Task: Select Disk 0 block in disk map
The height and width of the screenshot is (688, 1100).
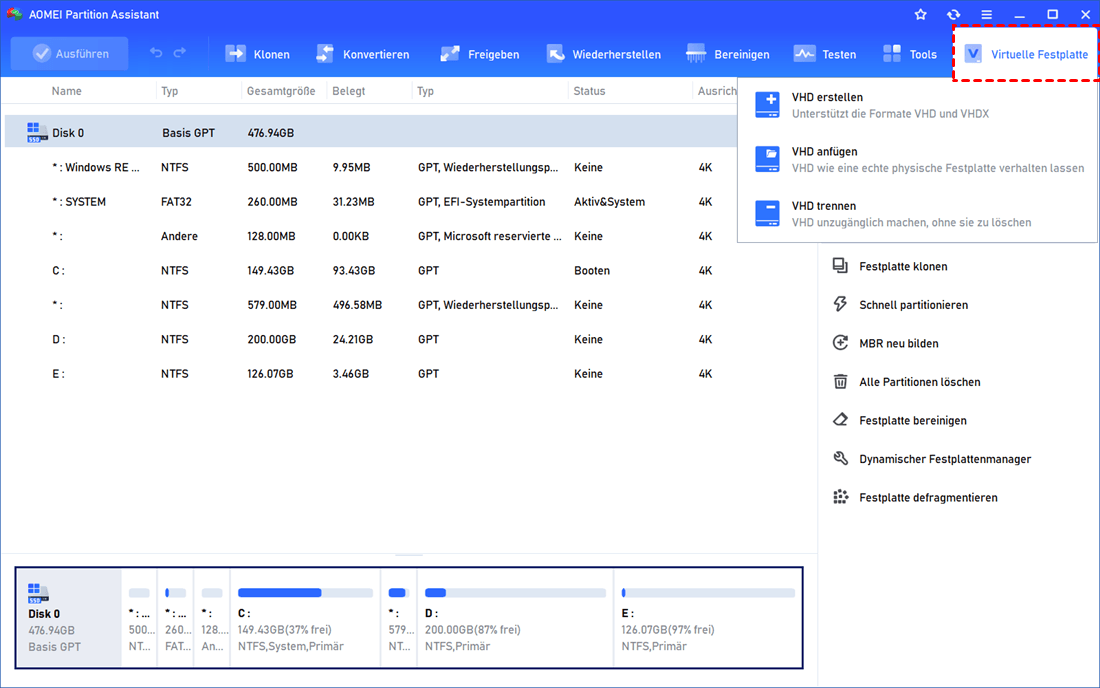Action: (69, 617)
